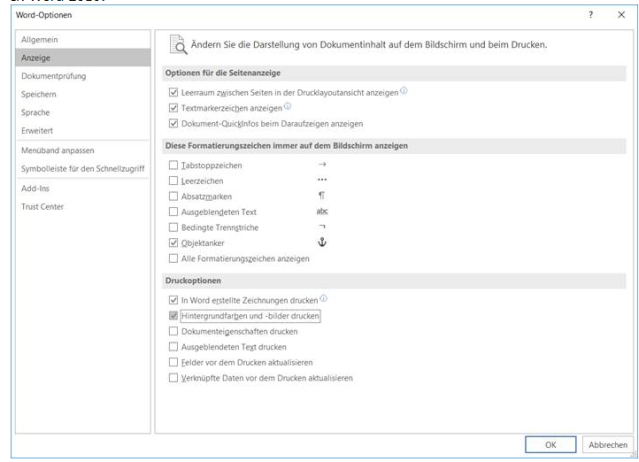Check Alle Formatierungszeichen anzeigen
The image size is (639, 462).
tap(175, 259)
